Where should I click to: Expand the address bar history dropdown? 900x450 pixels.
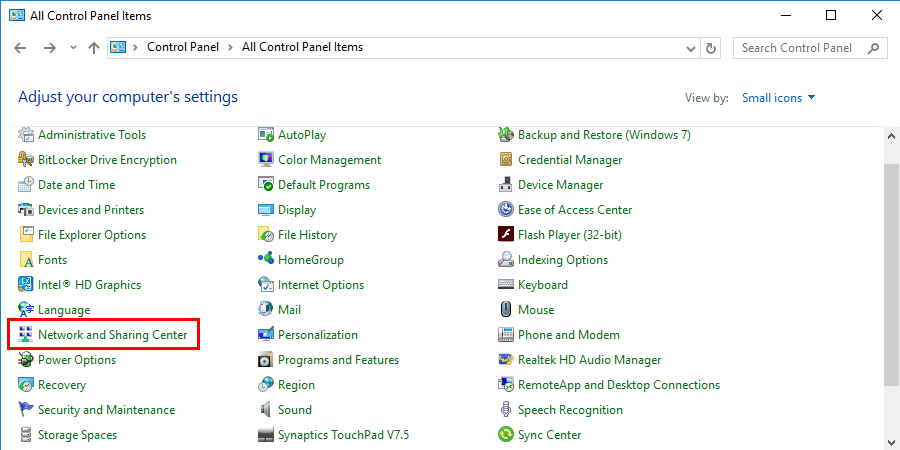click(691, 48)
